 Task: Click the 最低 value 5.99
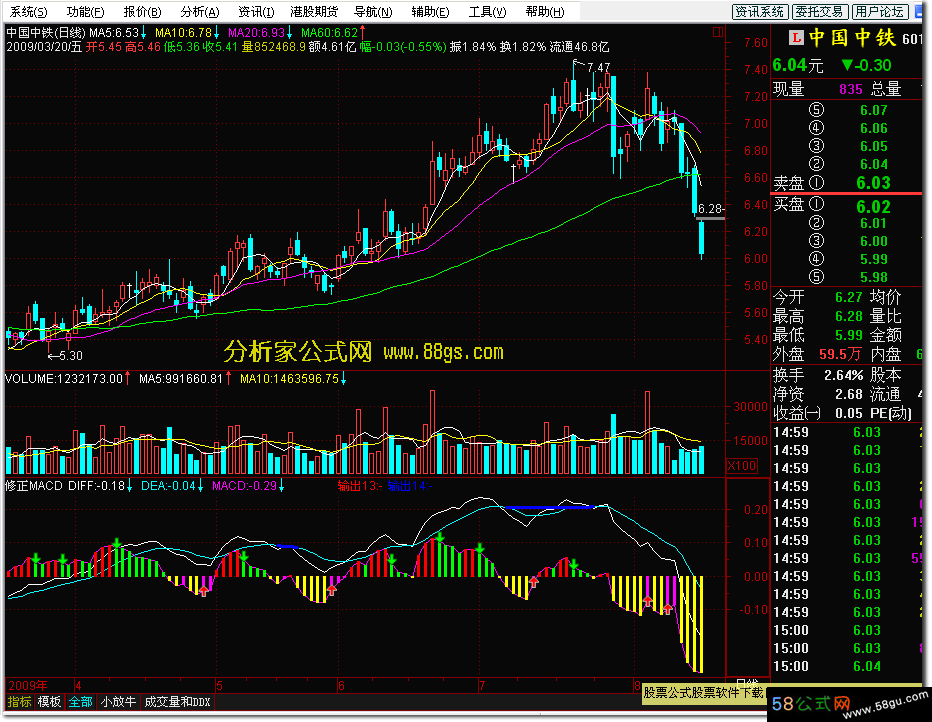[x=848, y=335]
